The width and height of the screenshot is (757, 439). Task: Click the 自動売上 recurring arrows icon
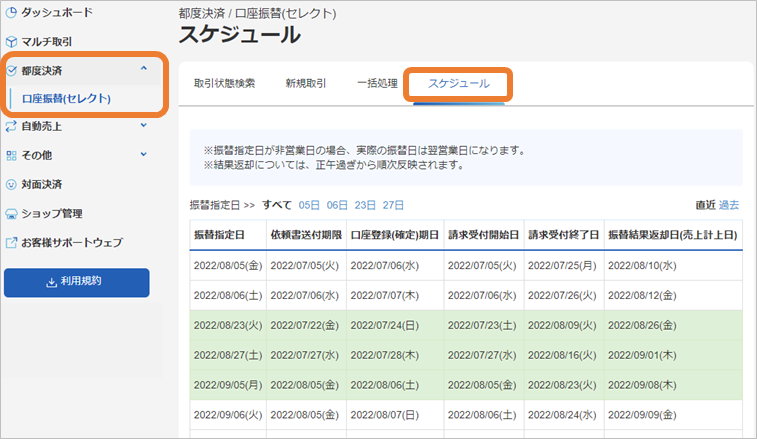coord(11,127)
